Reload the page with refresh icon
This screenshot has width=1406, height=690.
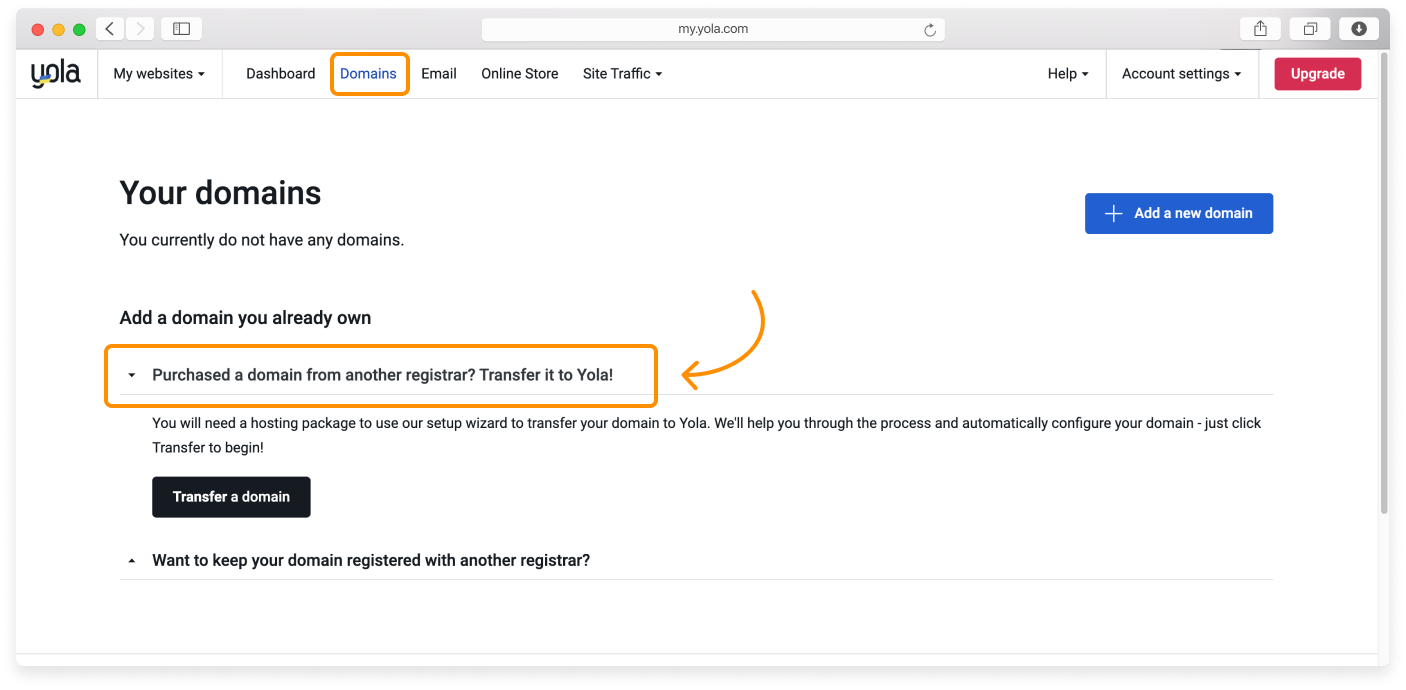pyautogui.click(x=930, y=30)
